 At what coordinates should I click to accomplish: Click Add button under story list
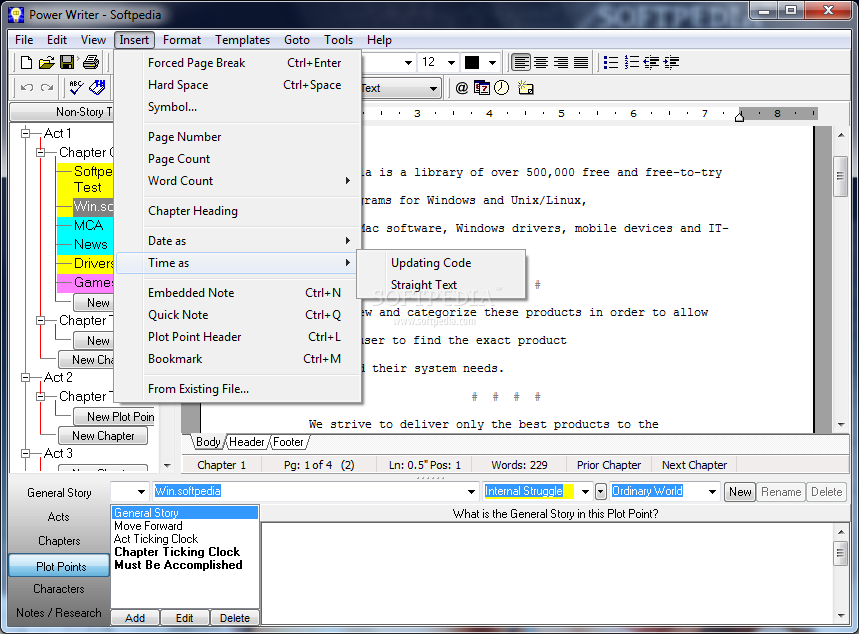tap(135, 618)
